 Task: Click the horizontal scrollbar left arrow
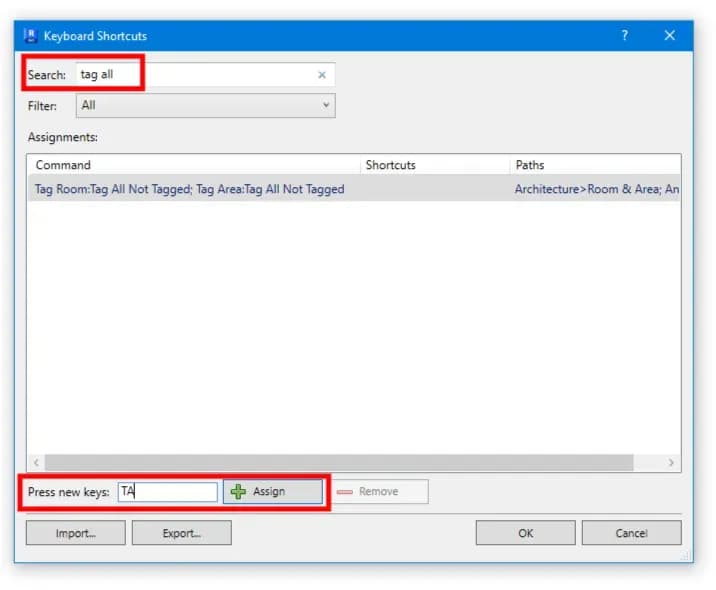(x=36, y=463)
